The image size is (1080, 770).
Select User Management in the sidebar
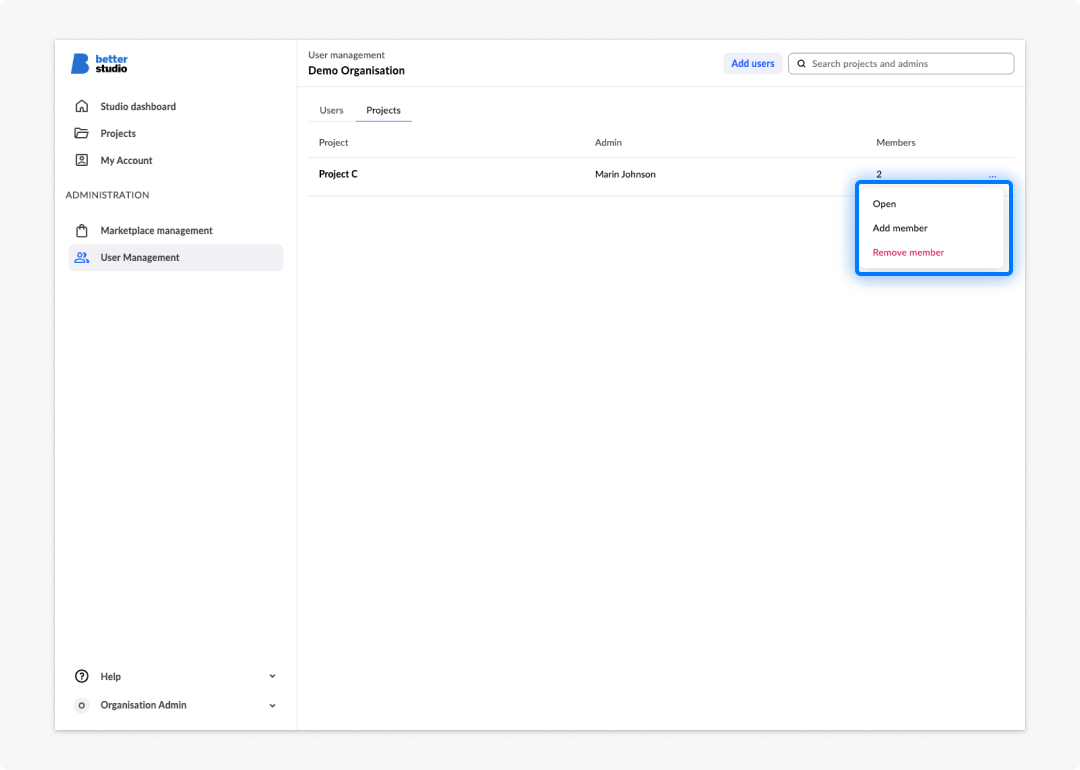[x=176, y=257]
